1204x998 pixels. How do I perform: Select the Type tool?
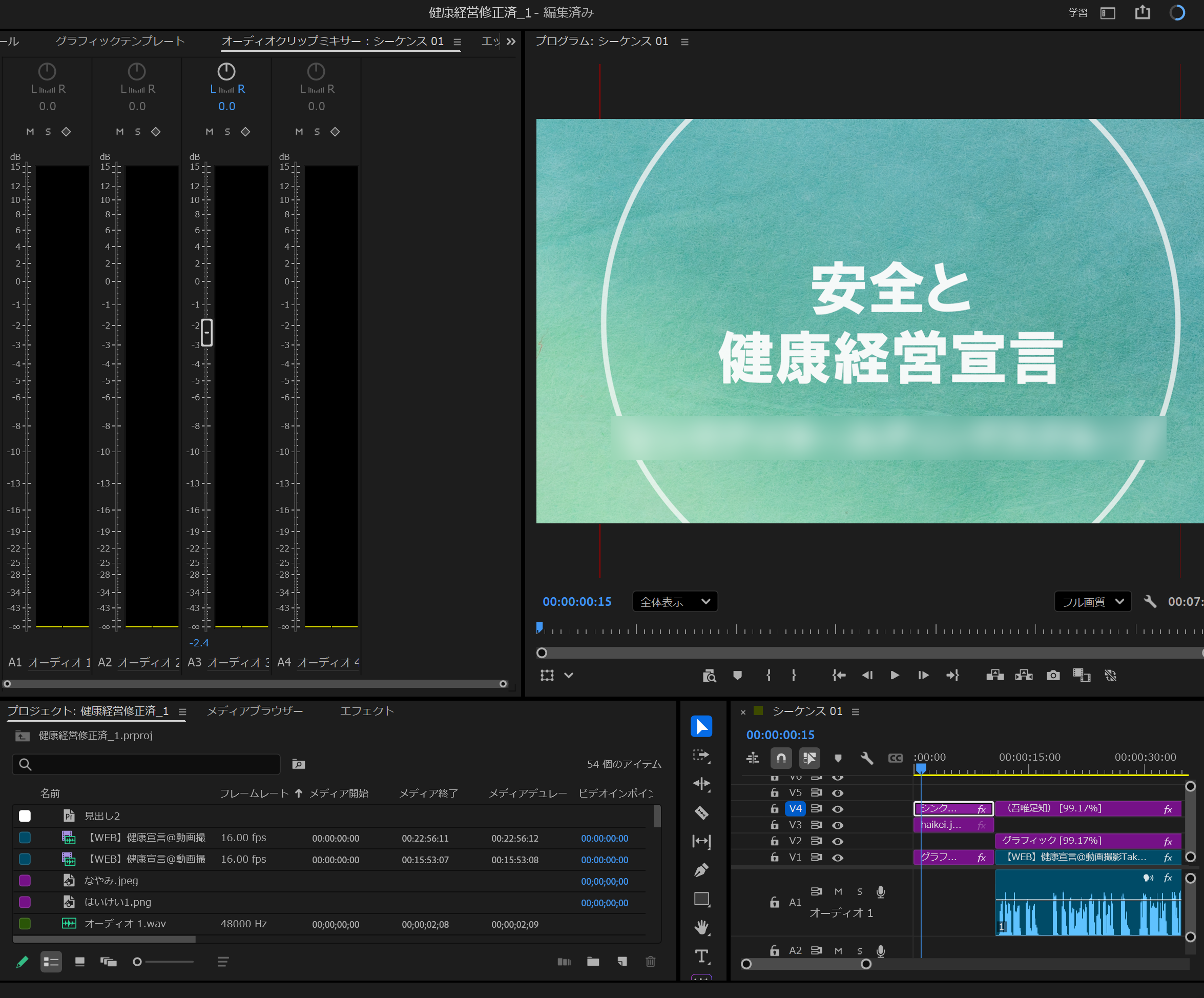tap(701, 956)
